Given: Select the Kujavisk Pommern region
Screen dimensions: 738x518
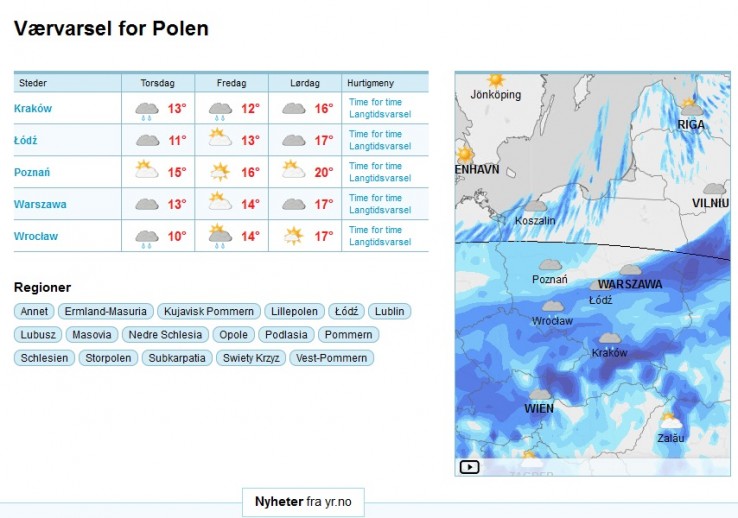Looking at the screenshot, I should (209, 311).
